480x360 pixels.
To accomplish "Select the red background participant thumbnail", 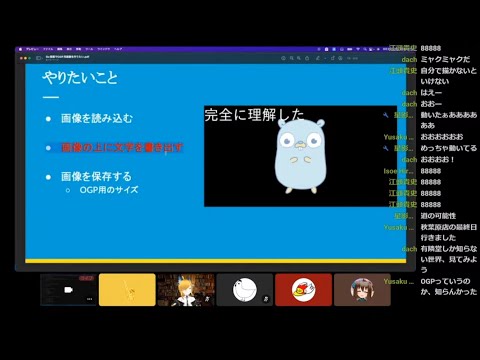I will coord(303,290).
